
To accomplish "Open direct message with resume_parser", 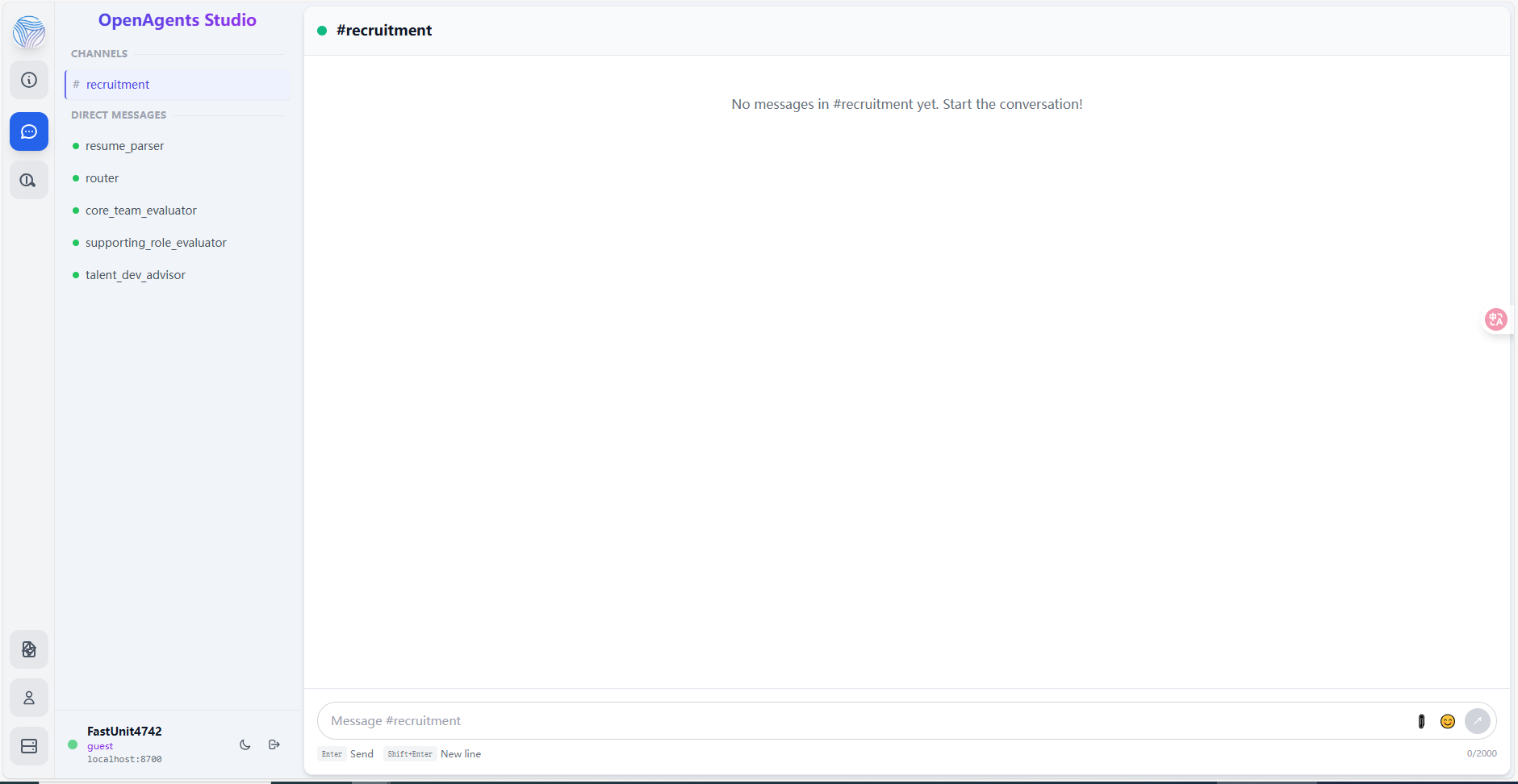I will point(178,146).
